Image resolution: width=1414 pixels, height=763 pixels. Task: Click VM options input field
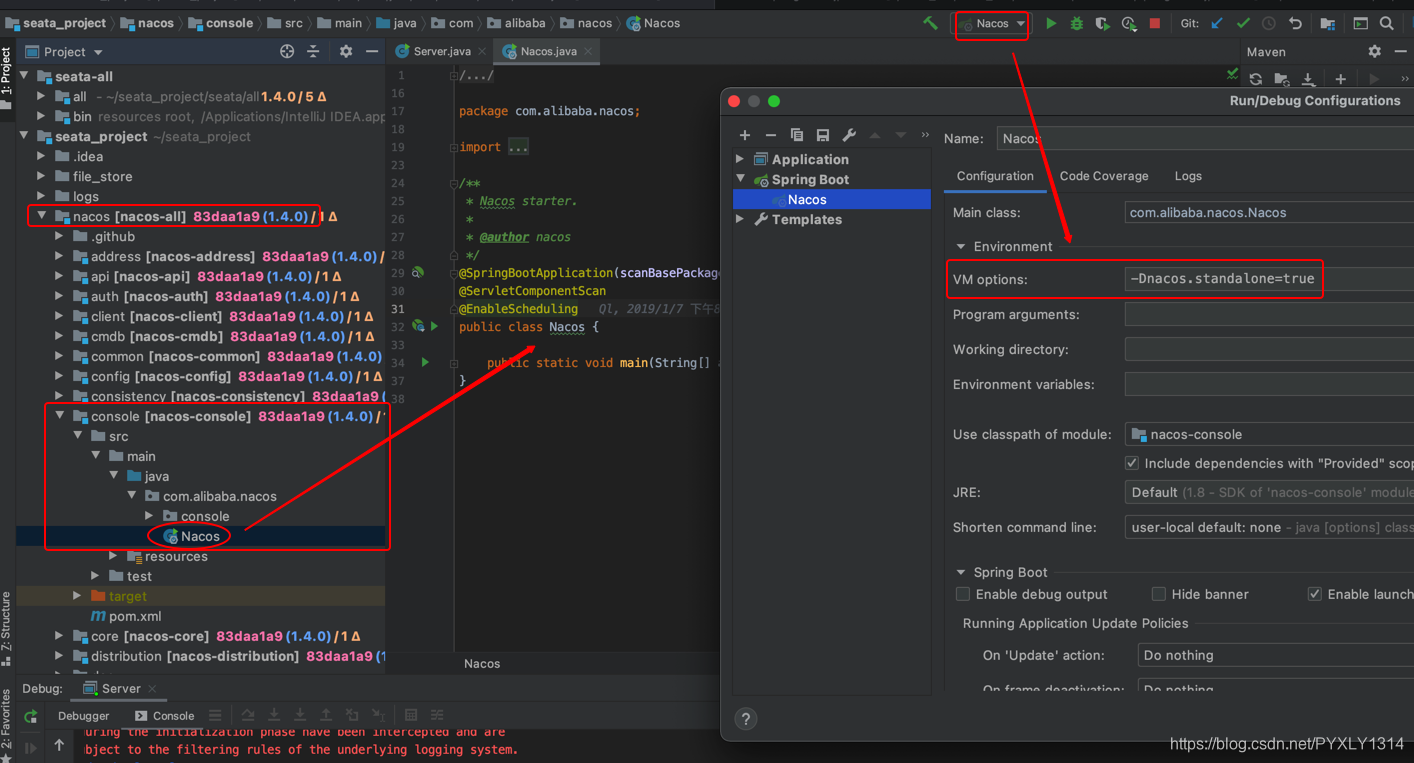[x=1269, y=279]
